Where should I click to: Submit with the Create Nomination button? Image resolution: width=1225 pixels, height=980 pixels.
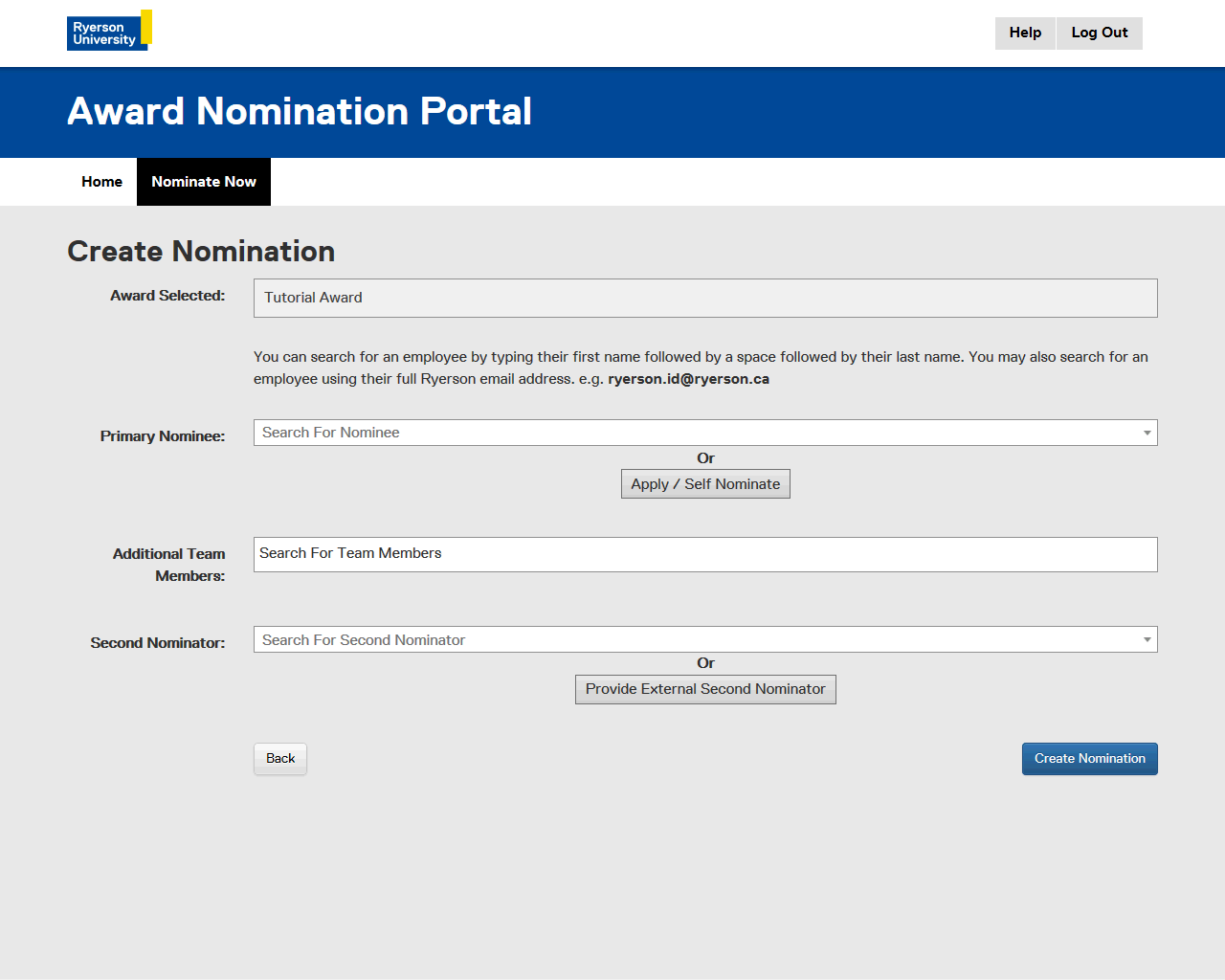click(x=1089, y=759)
